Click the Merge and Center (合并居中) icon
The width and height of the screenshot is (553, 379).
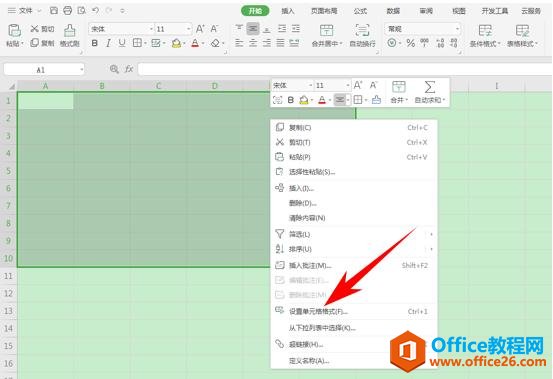pos(326,30)
